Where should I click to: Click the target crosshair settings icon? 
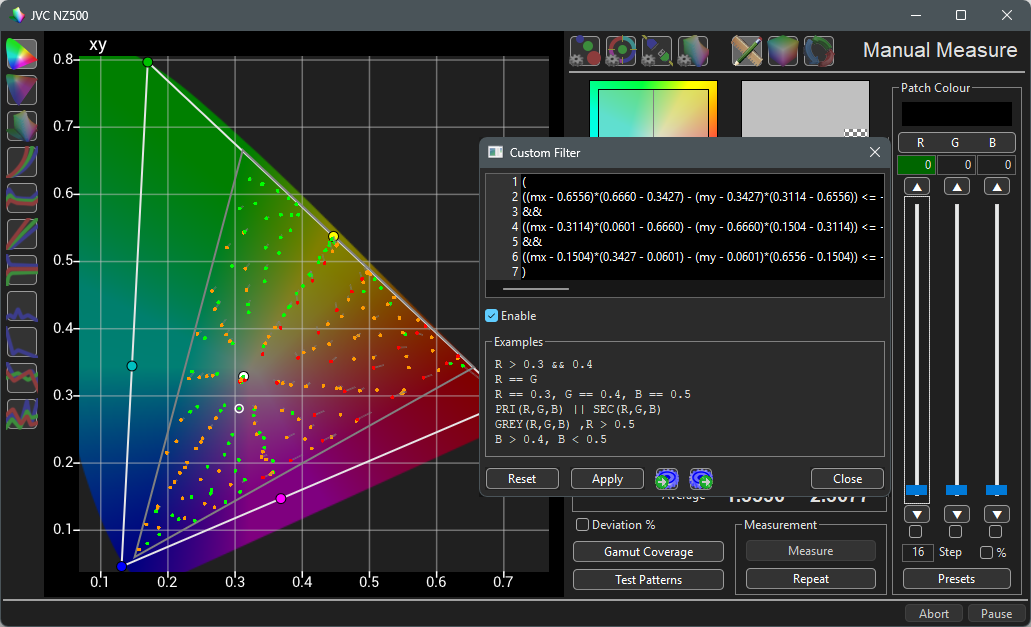[x=621, y=50]
